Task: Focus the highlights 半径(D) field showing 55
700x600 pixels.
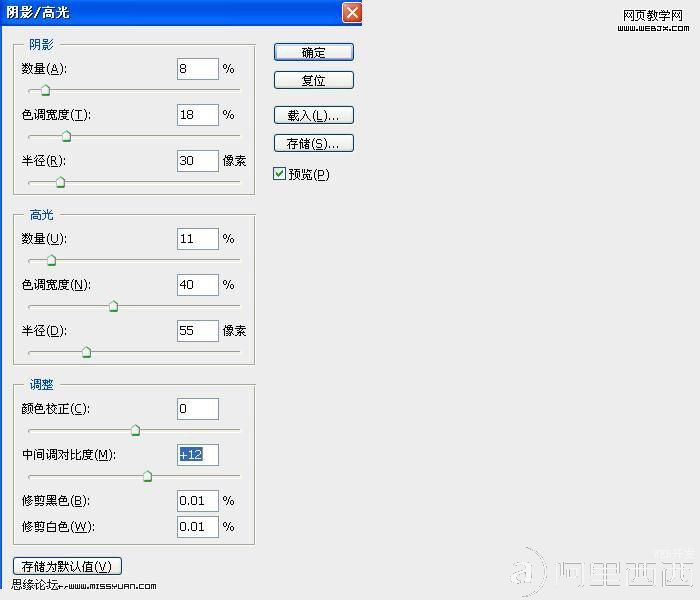Action: point(198,331)
